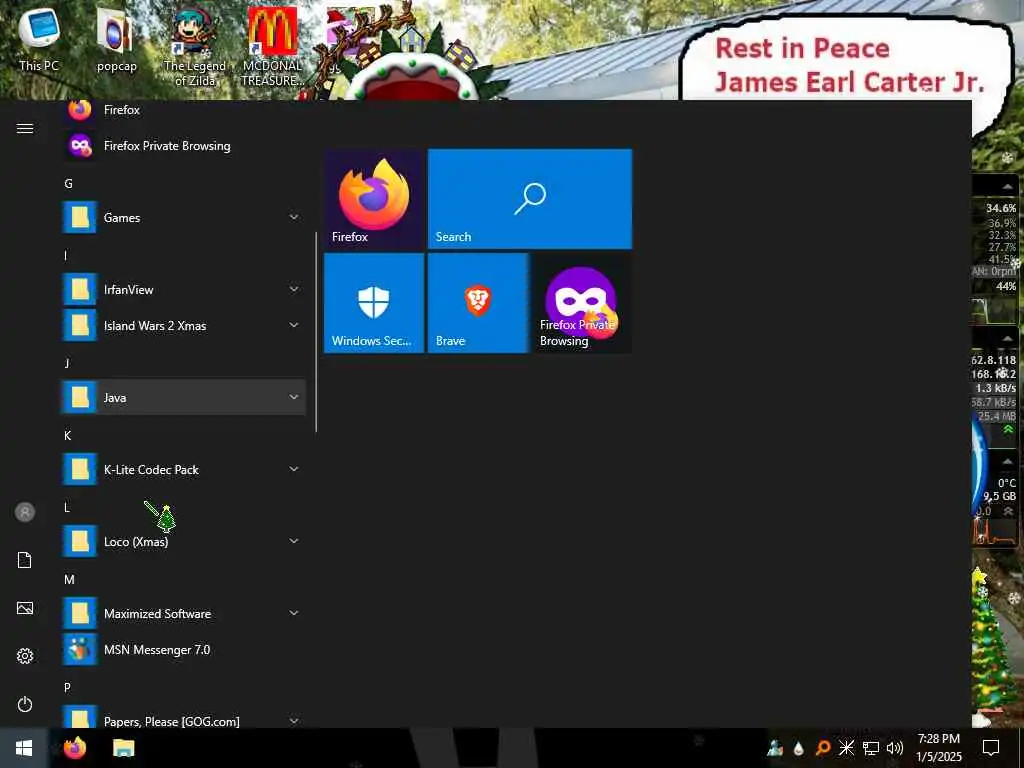
Task: Click the Power button icon
Action: pos(25,705)
